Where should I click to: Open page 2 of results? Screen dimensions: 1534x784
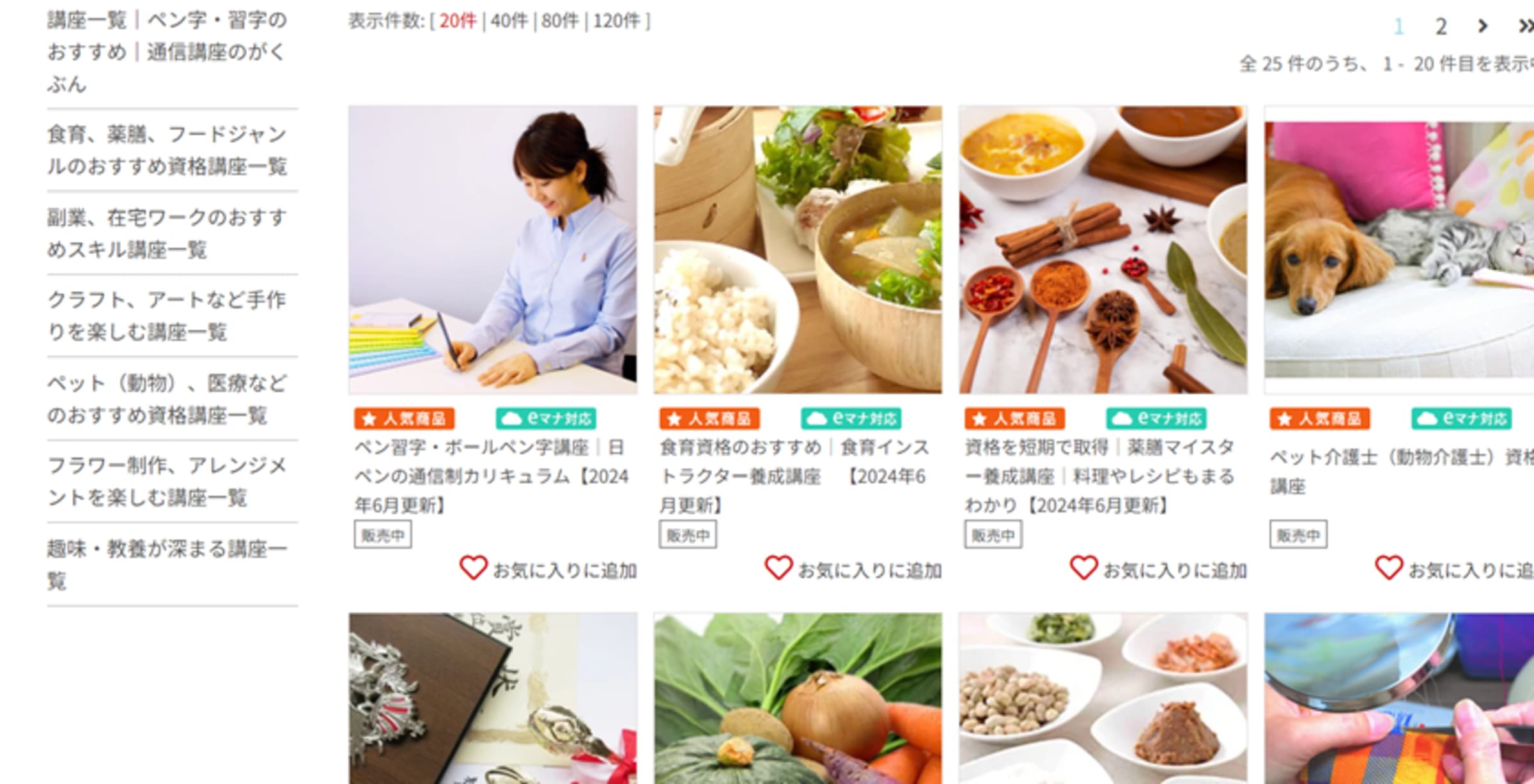(x=1441, y=26)
